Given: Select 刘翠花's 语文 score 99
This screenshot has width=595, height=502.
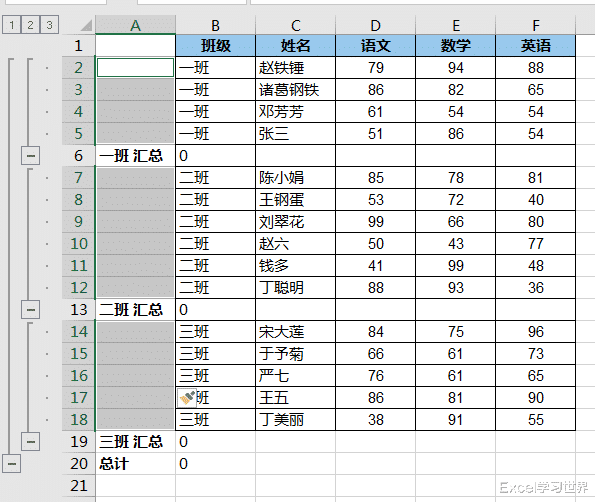Looking at the screenshot, I should coord(376,222).
